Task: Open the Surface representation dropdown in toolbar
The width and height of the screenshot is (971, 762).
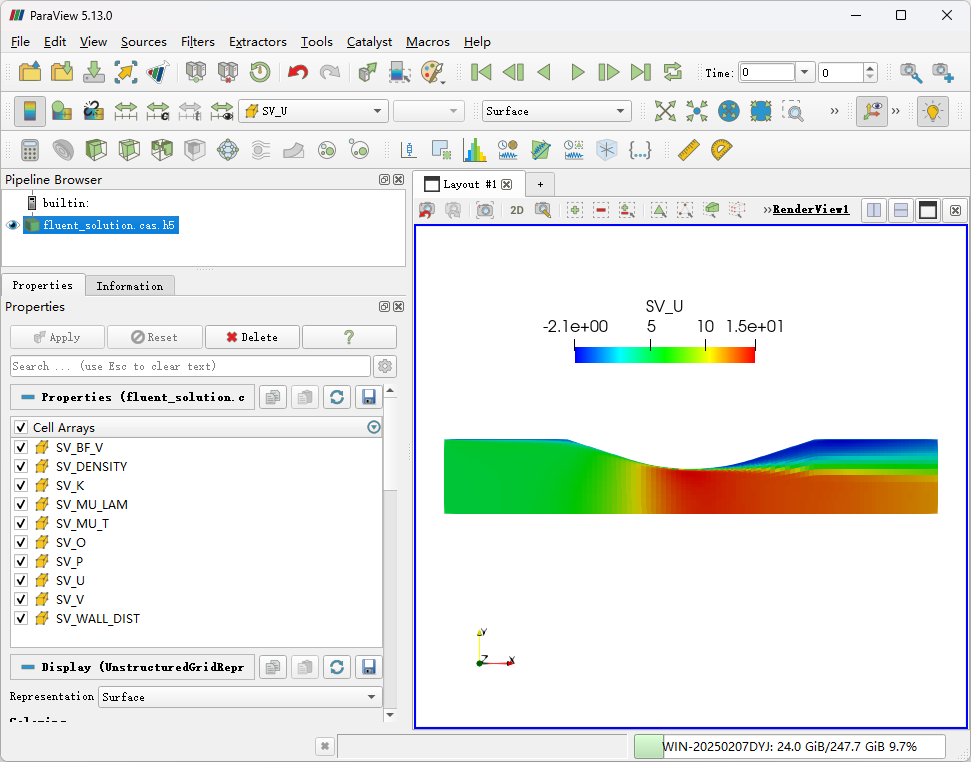Action: [x=556, y=111]
